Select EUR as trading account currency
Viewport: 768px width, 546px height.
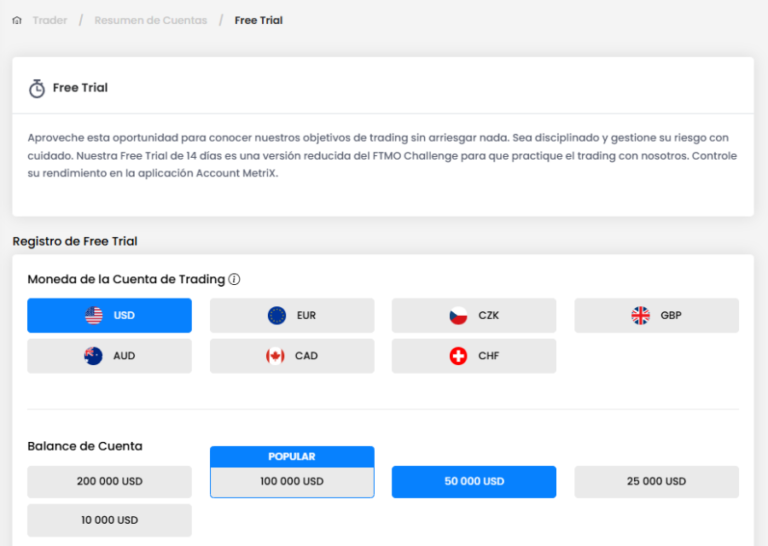292,316
